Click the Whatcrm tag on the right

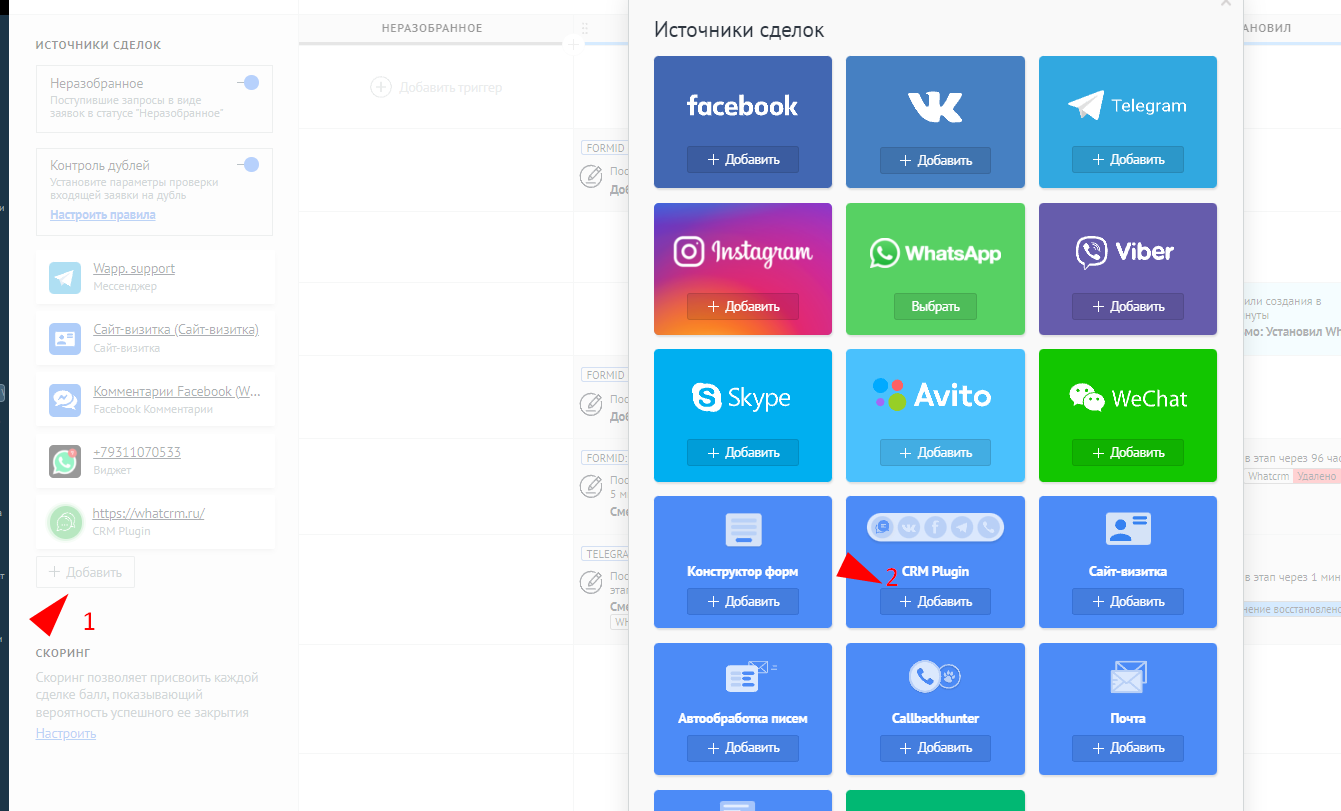tap(1268, 477)
